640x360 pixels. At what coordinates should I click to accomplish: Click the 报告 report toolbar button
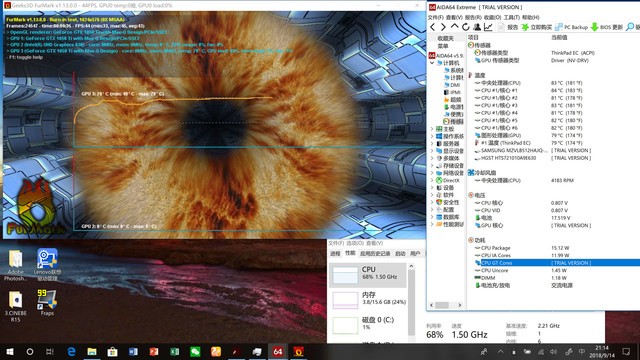click(508, 27)
